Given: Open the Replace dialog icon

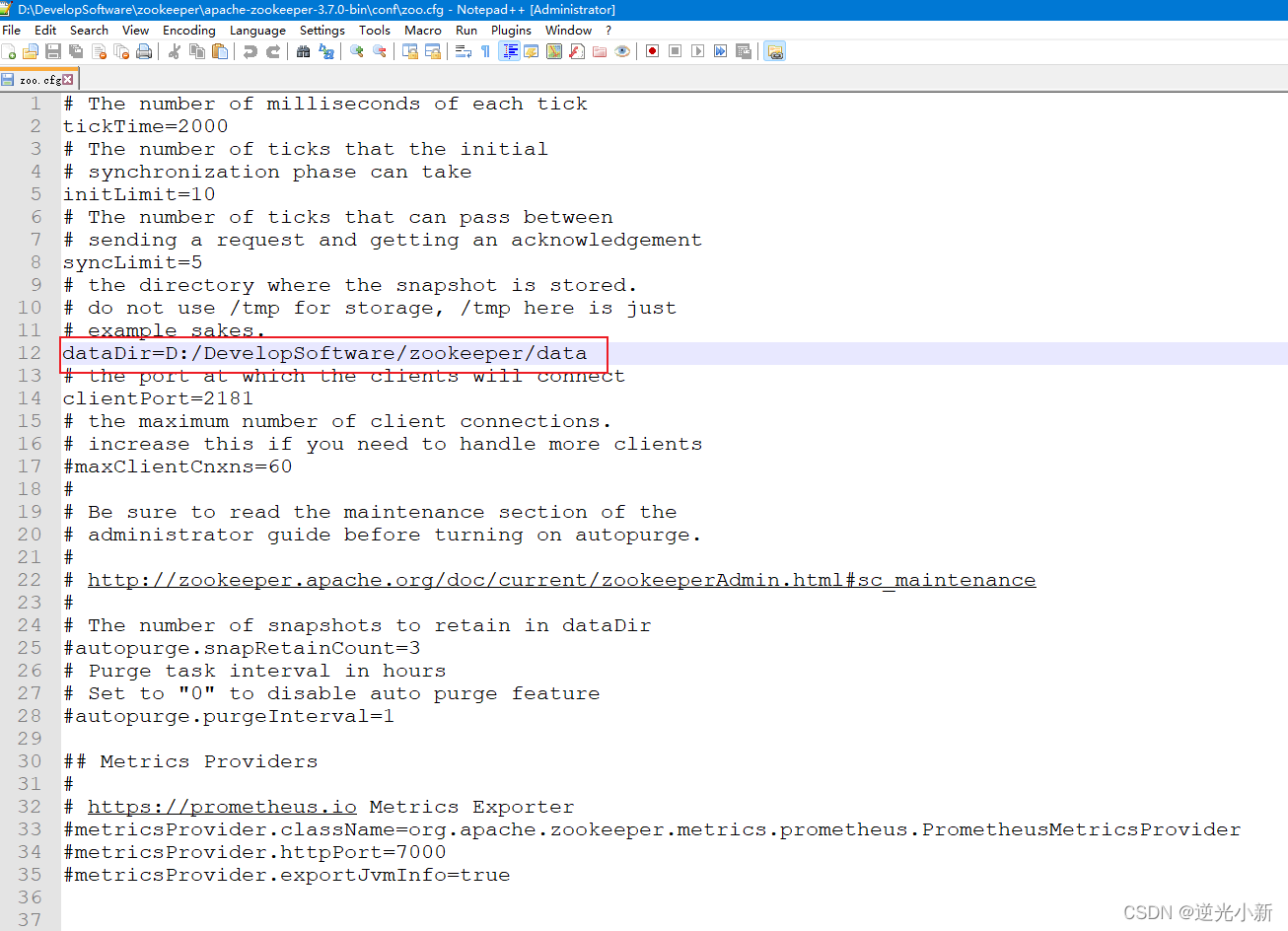Looking at the screenshot, I should click(326, 51).
